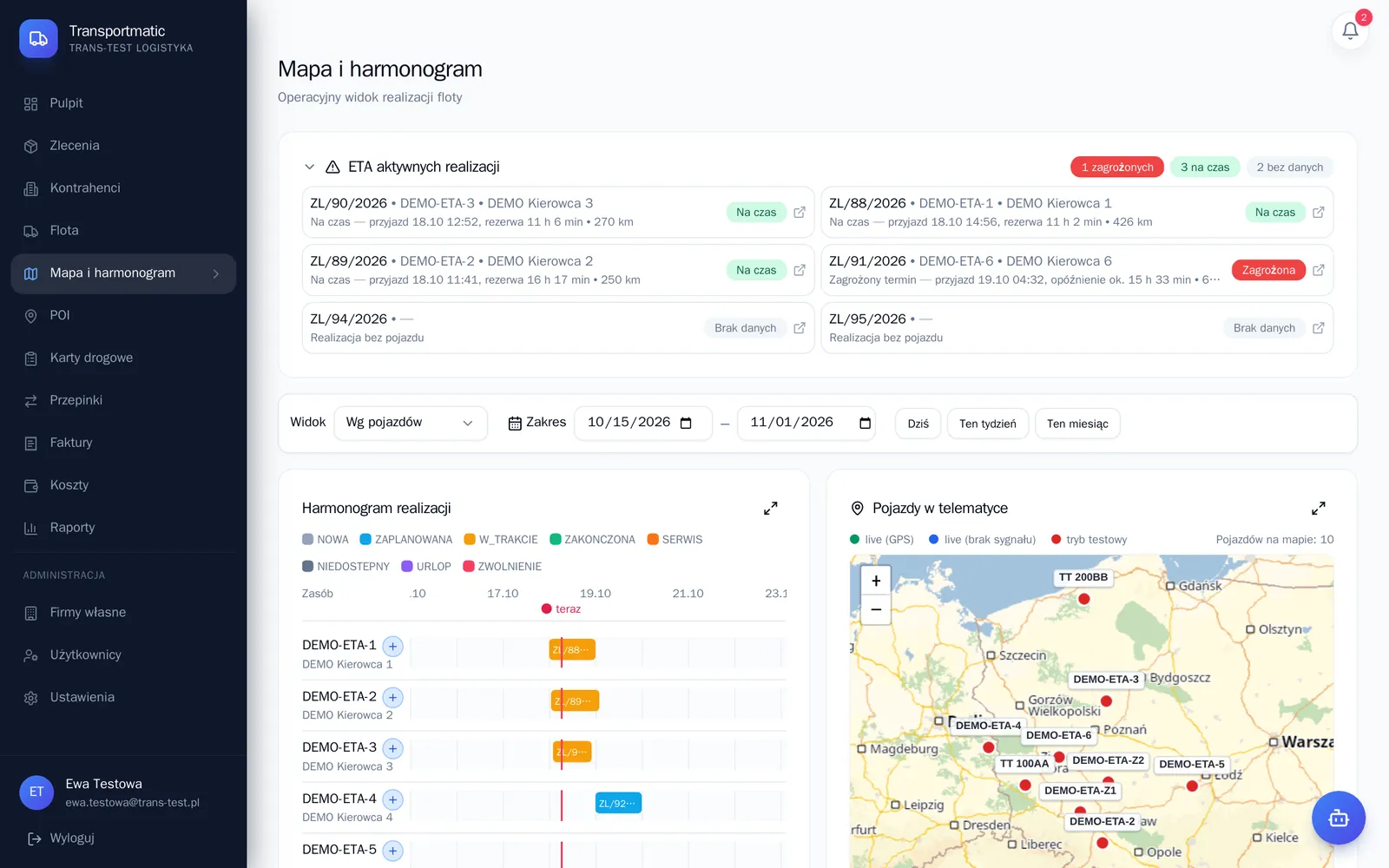Open calendar picker for start date 10/15/2026
1389x868 pixels.
pyautogui.click(x=686, y=423)
